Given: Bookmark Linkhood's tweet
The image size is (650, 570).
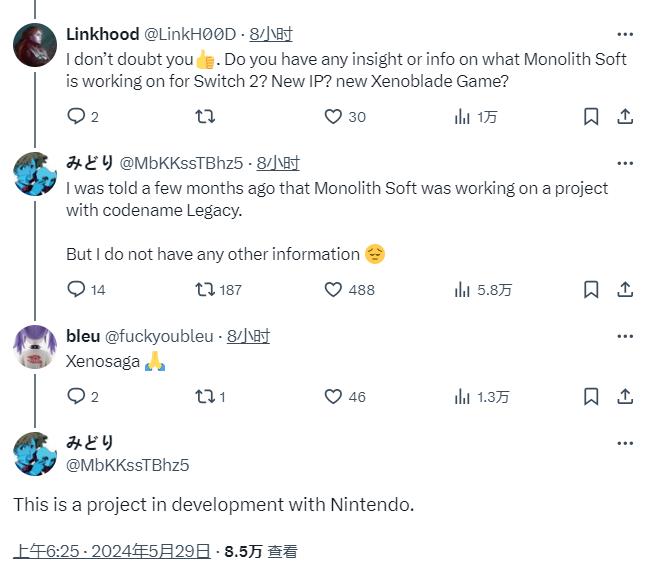Looking at the screenshot, I should (591, 117).
